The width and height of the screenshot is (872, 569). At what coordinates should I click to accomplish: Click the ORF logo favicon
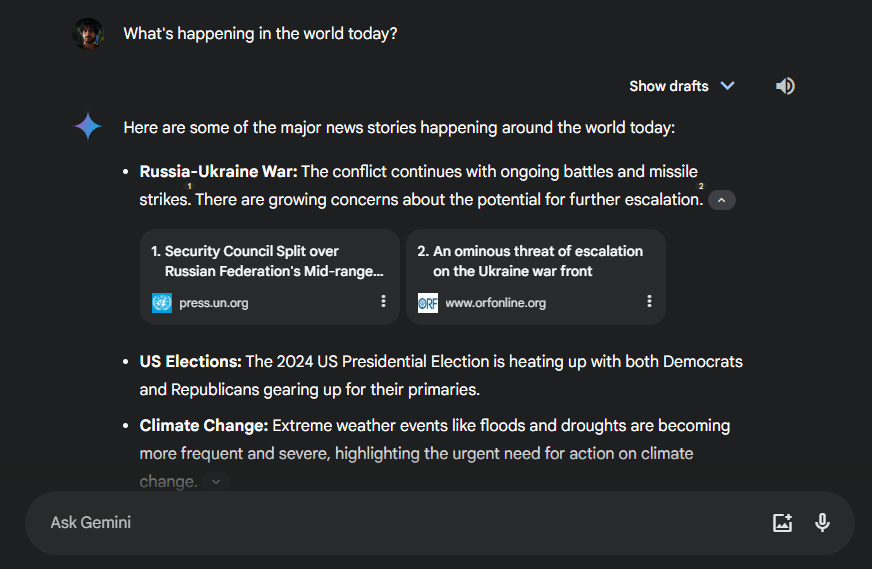[x=428, y=303]
